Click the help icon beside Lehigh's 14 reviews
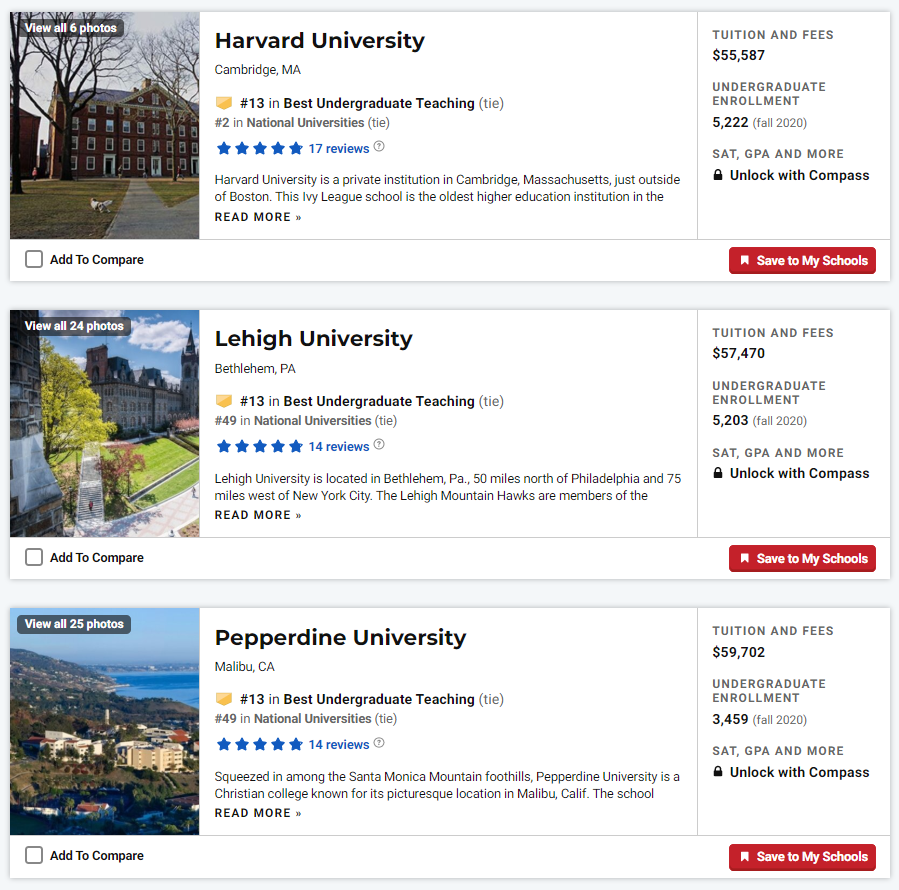Image resolution: width=899 pixels, height=890 pixels. click(379, 444)
